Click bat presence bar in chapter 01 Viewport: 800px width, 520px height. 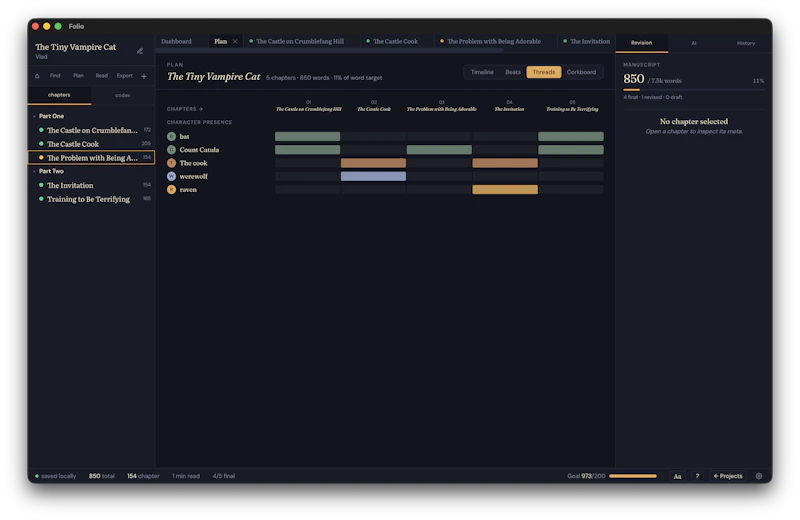(307, 136)
